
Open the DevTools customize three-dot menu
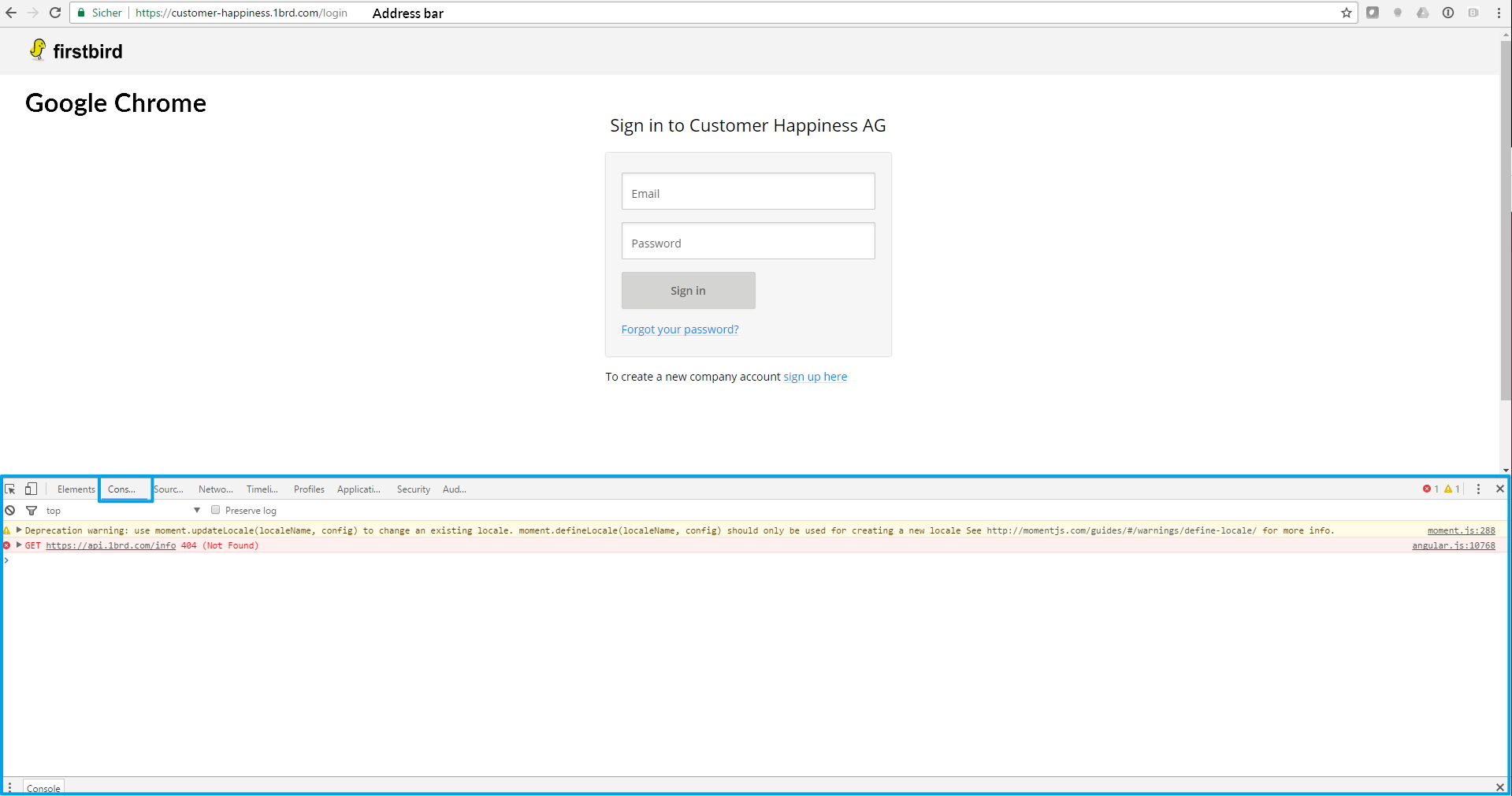tap(1478, 489)
